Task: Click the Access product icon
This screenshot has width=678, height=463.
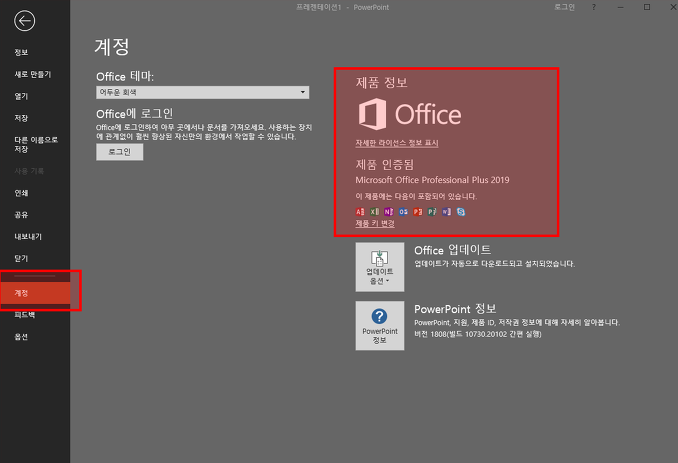Action: (x=360, y=211)
